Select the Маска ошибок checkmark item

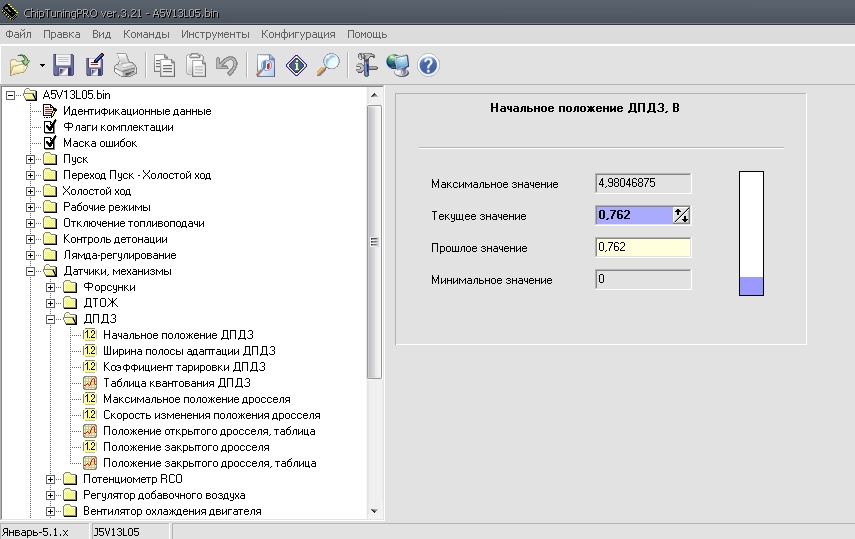click(x=99, y=143)
